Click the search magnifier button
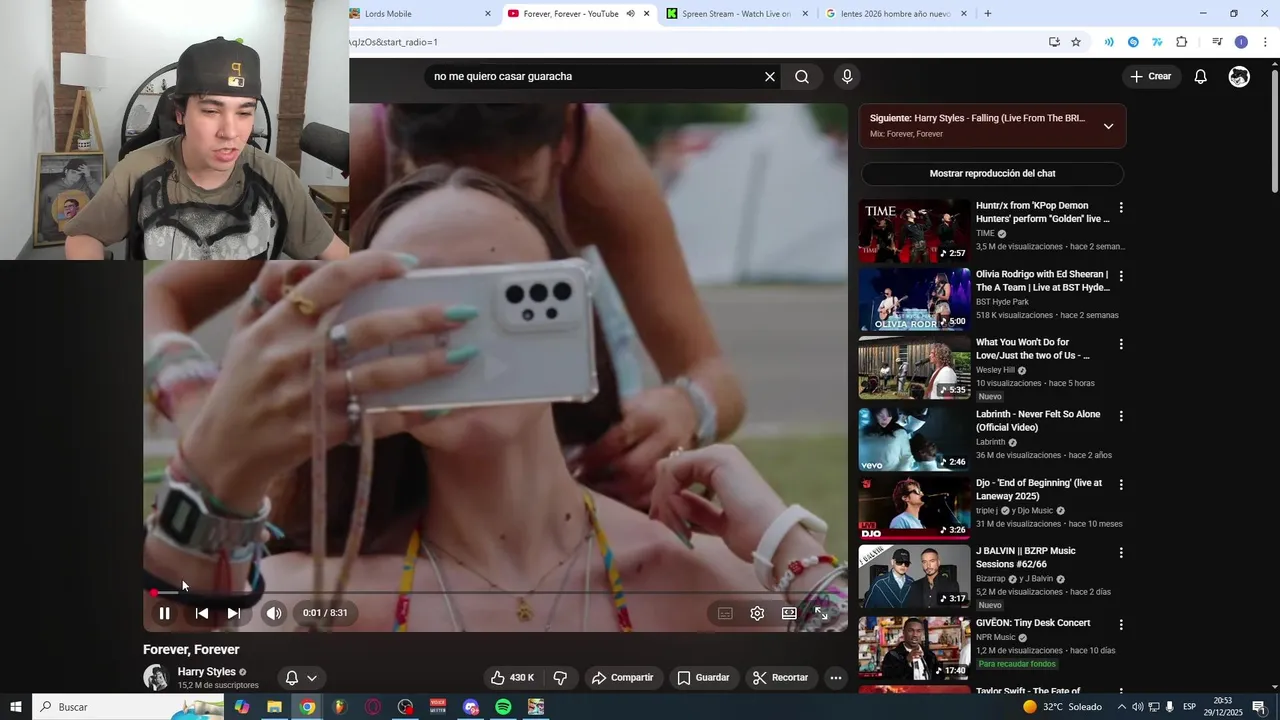Screen dimensions: 1280x720 [802, 77]
